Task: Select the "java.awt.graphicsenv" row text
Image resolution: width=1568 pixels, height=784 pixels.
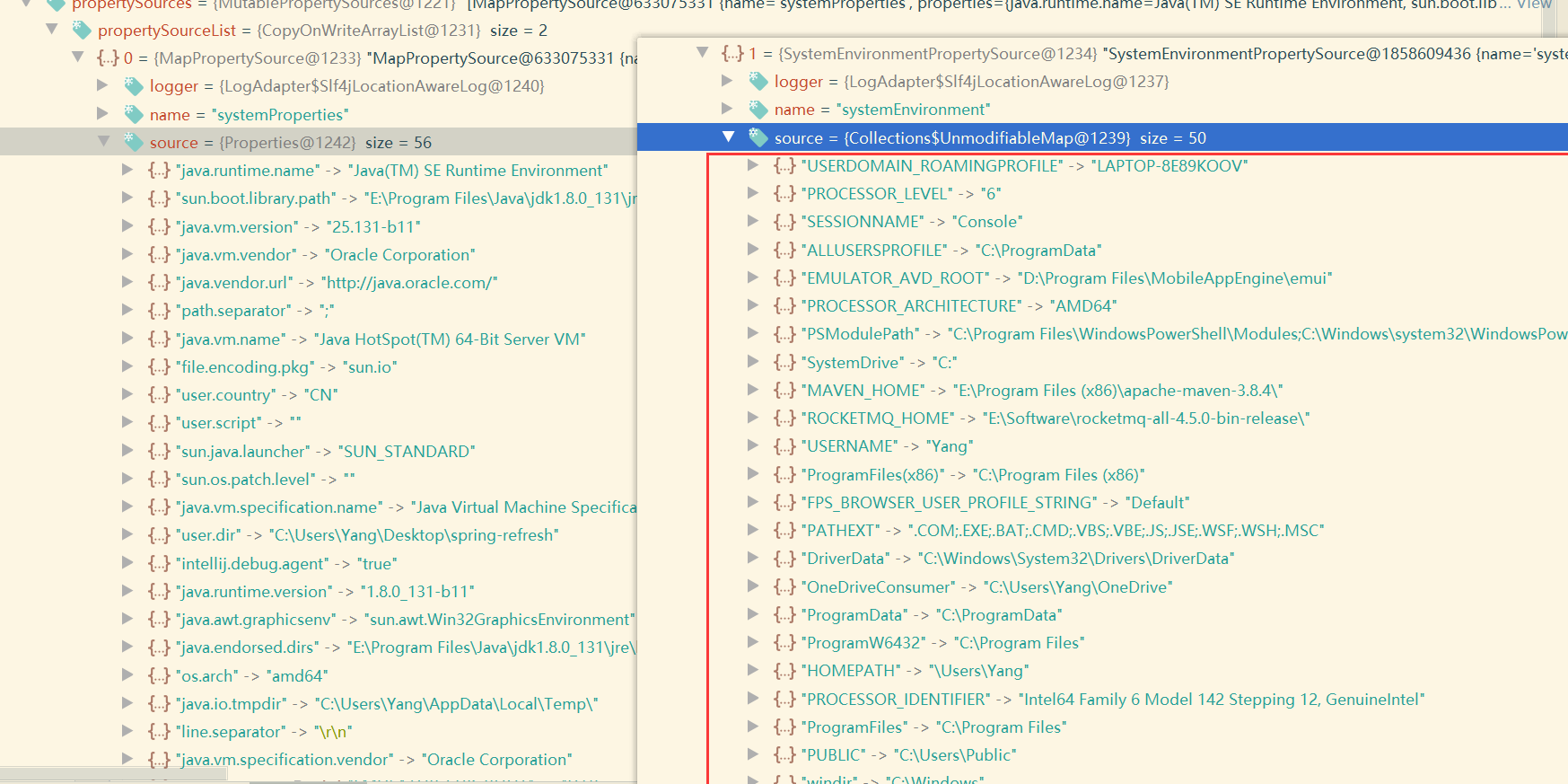Action: click(x=406, y=620)
